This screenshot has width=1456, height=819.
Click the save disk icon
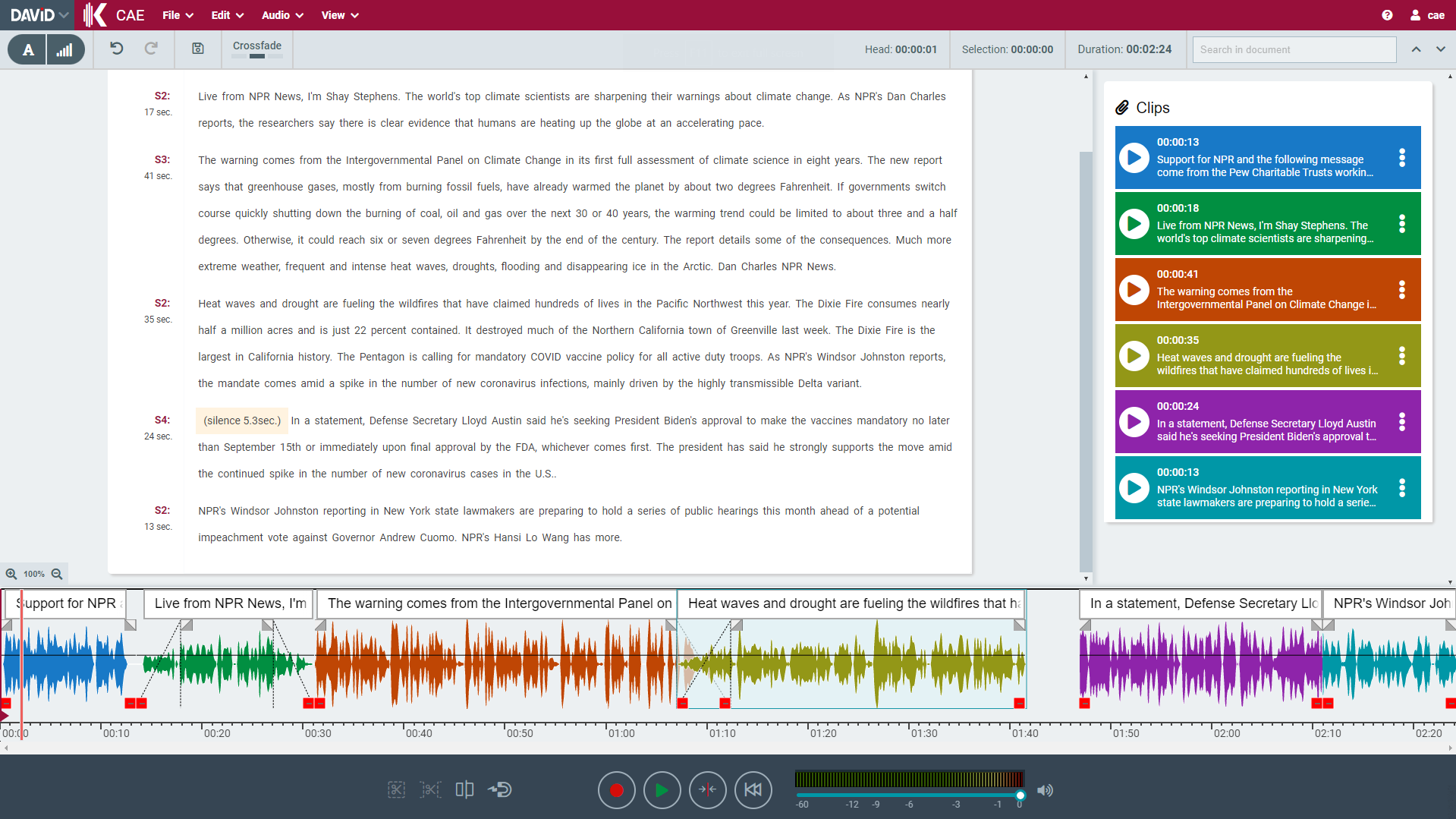tap(197, 49)
